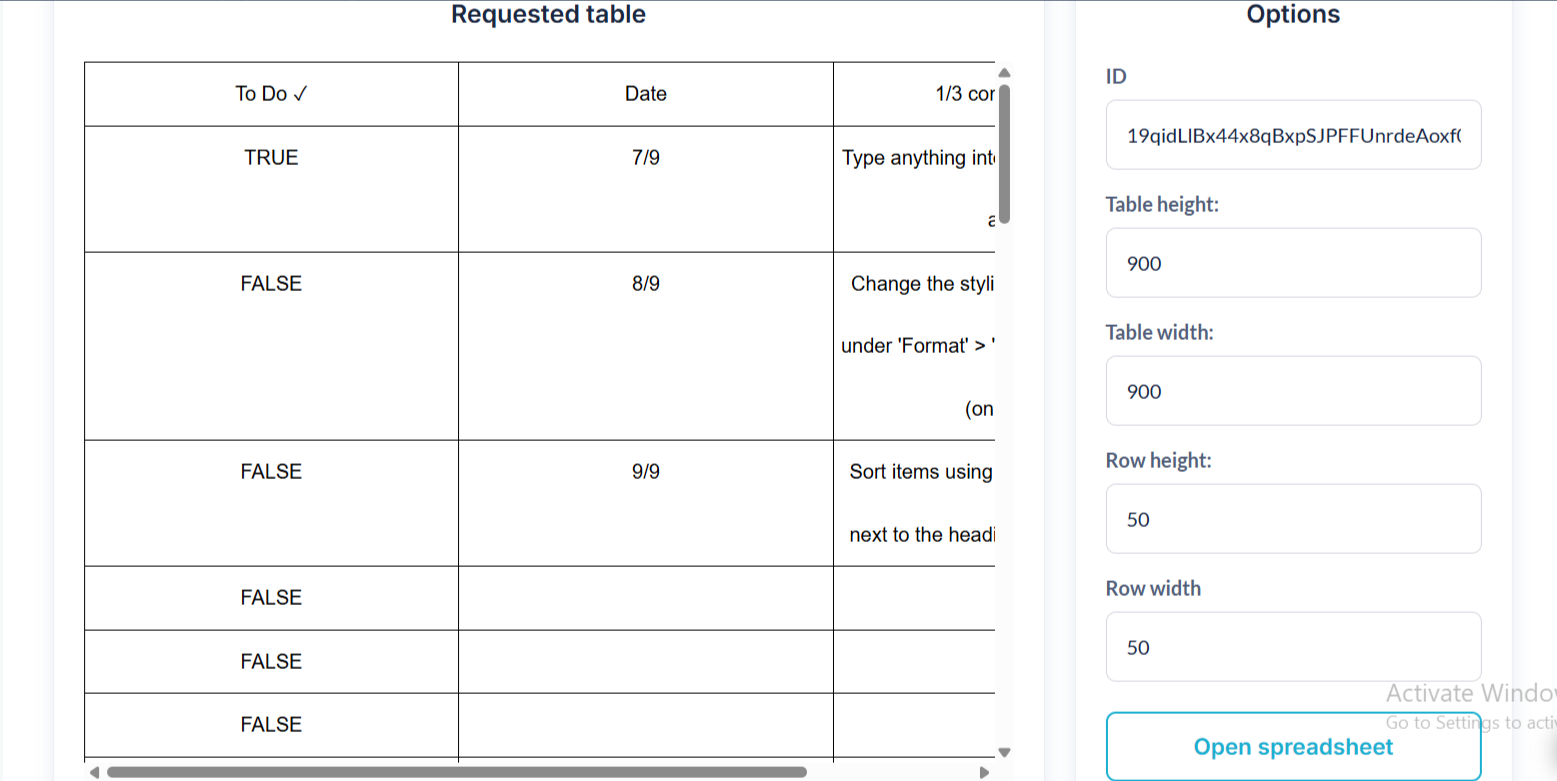
Task: Select the FALSE cell in the 9/9 row
Action: click(271, 472)
